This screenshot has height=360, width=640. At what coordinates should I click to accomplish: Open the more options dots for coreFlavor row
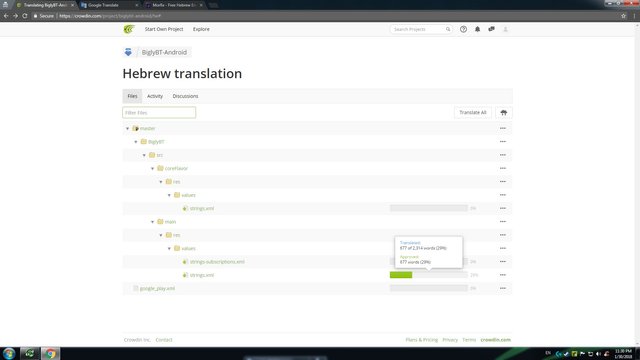click(x=503, y=168)
